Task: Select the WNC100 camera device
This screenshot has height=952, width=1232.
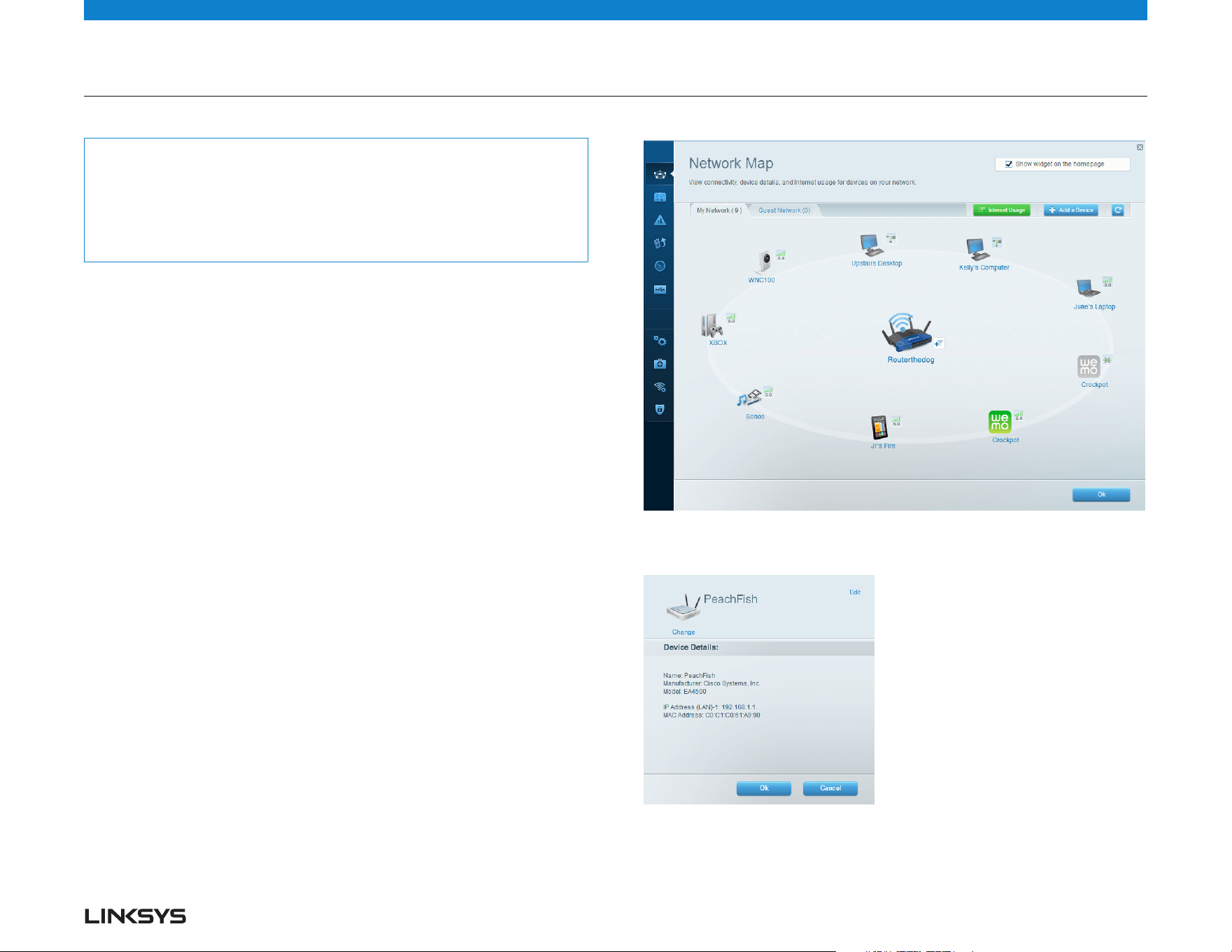Action: pyautogui.click(x=764, y=262)
